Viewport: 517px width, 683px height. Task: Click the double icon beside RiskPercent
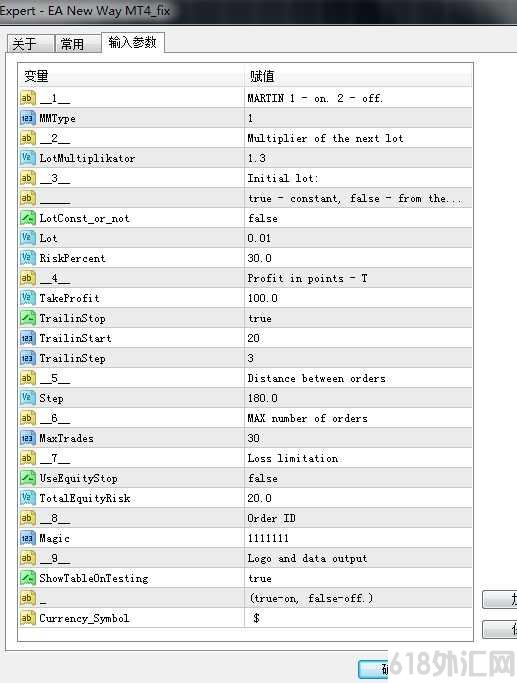27,258
